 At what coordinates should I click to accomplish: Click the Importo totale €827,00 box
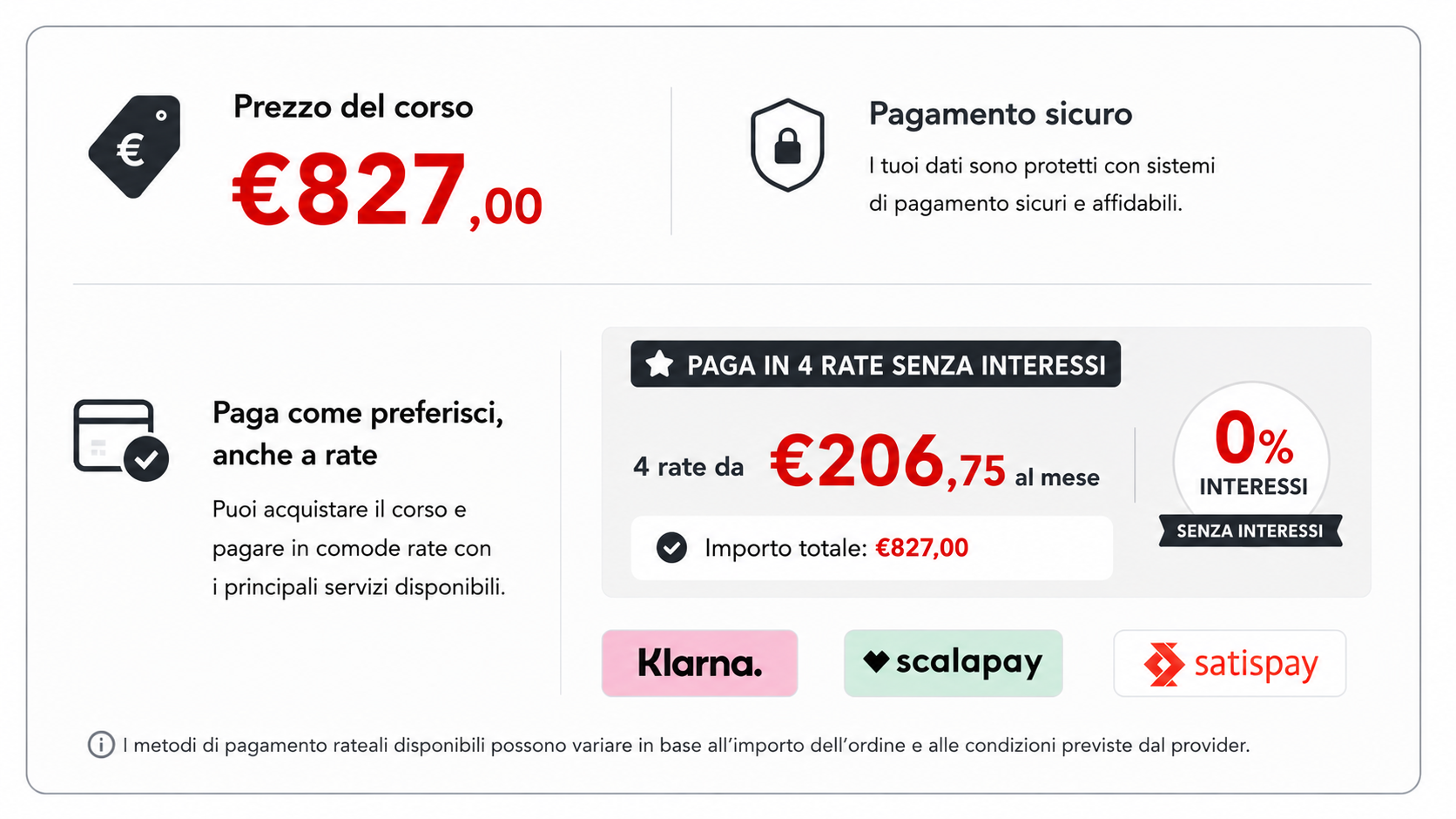872,548
